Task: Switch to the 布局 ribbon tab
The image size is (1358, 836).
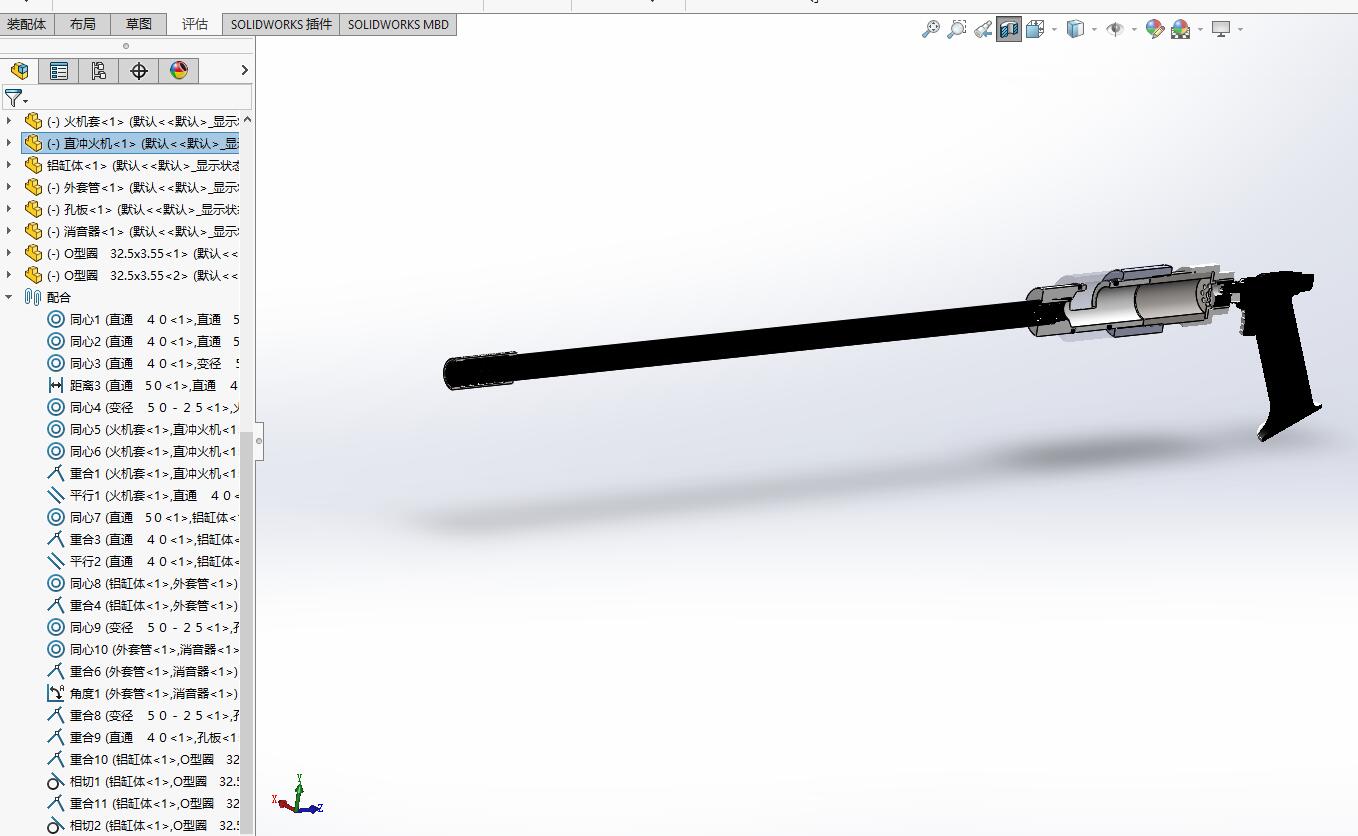Action: click(83, 24)
